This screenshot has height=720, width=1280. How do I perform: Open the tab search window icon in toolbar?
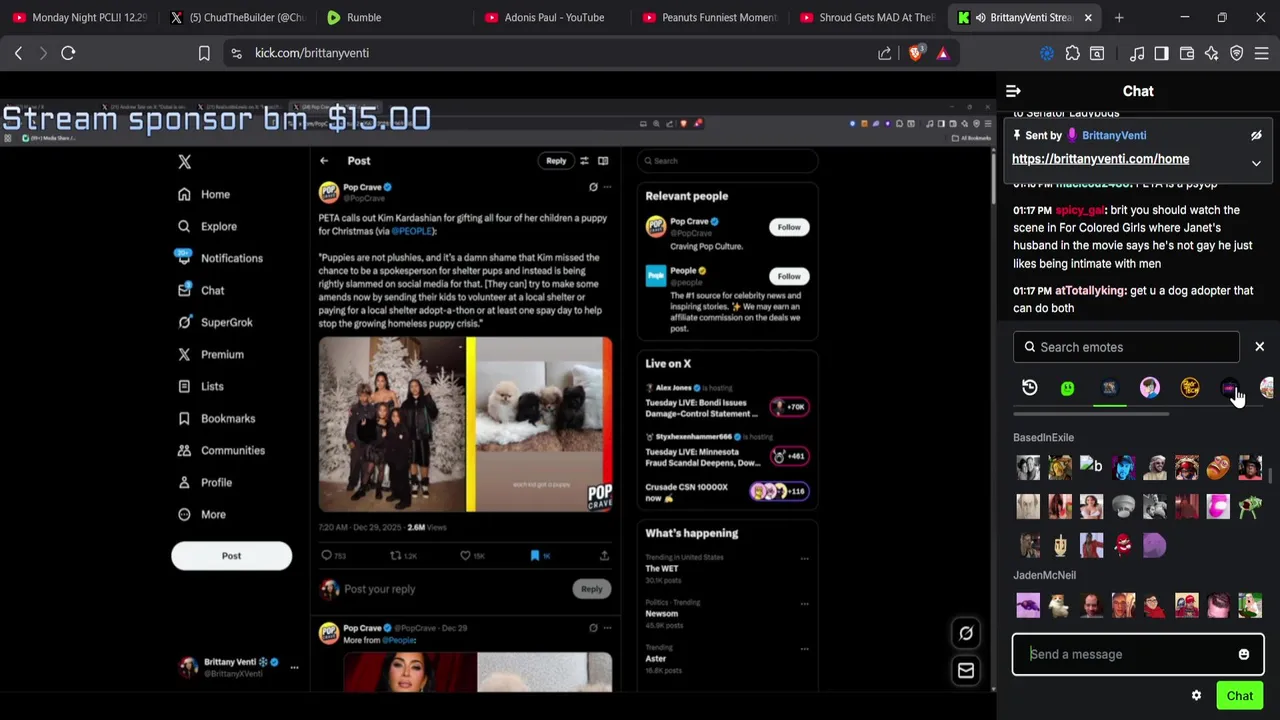click(x=1097, y=53)
